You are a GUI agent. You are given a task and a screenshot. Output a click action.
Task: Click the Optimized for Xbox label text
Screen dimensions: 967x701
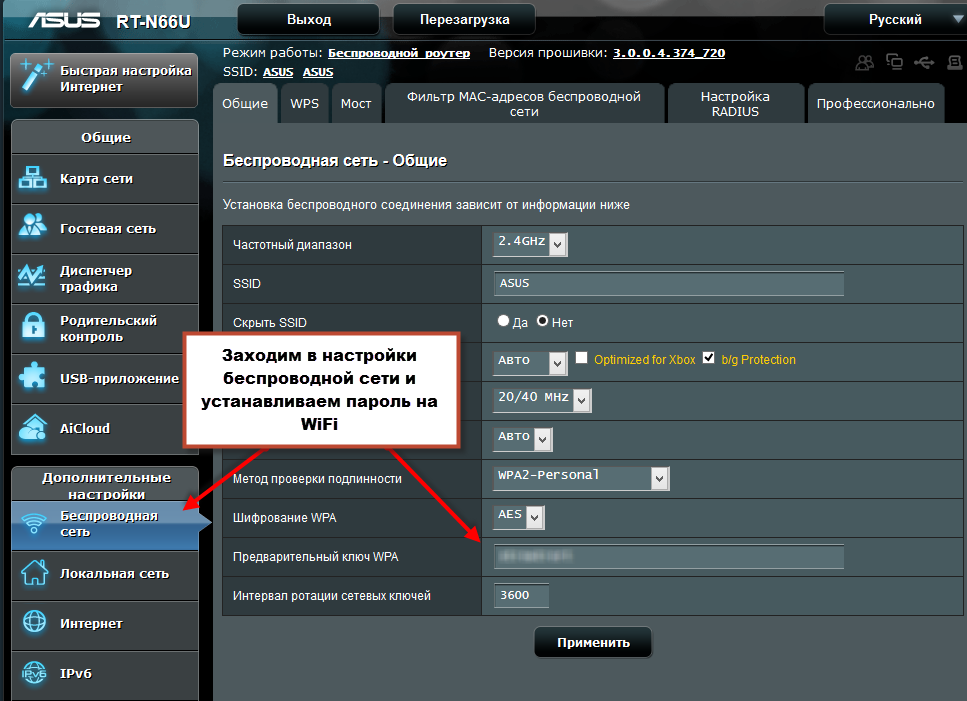pos(644,359)
